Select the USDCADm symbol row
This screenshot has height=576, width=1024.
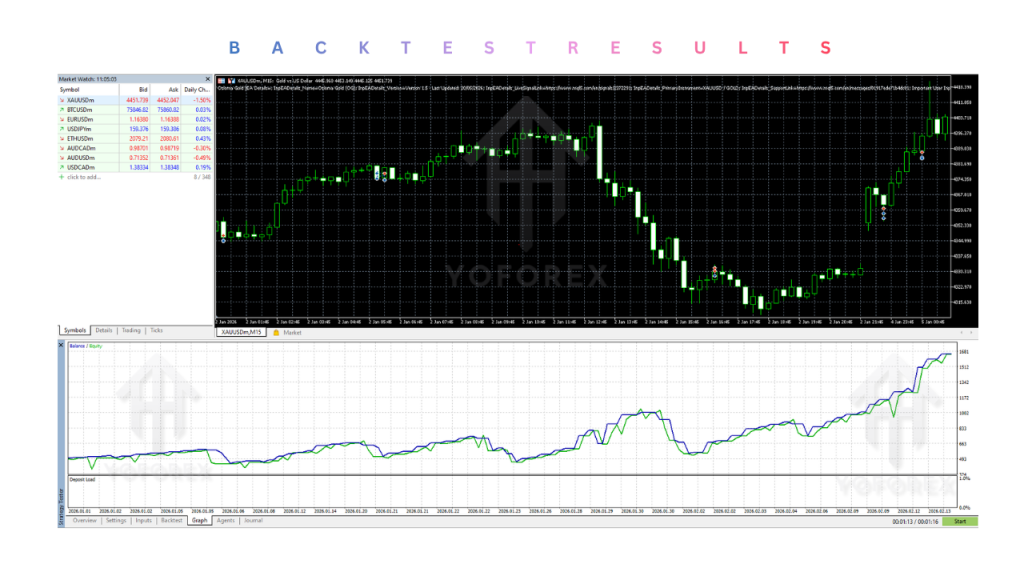coord(135,167)
